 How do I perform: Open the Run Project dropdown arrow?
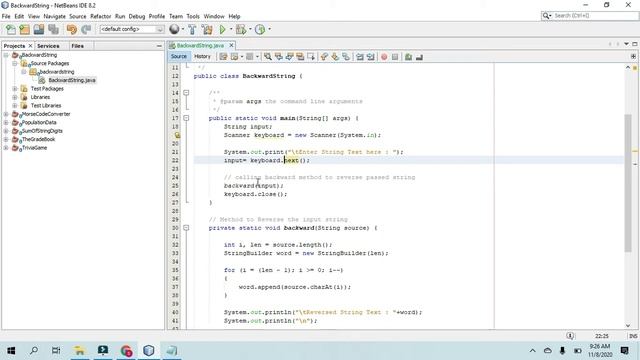point(231,29)
